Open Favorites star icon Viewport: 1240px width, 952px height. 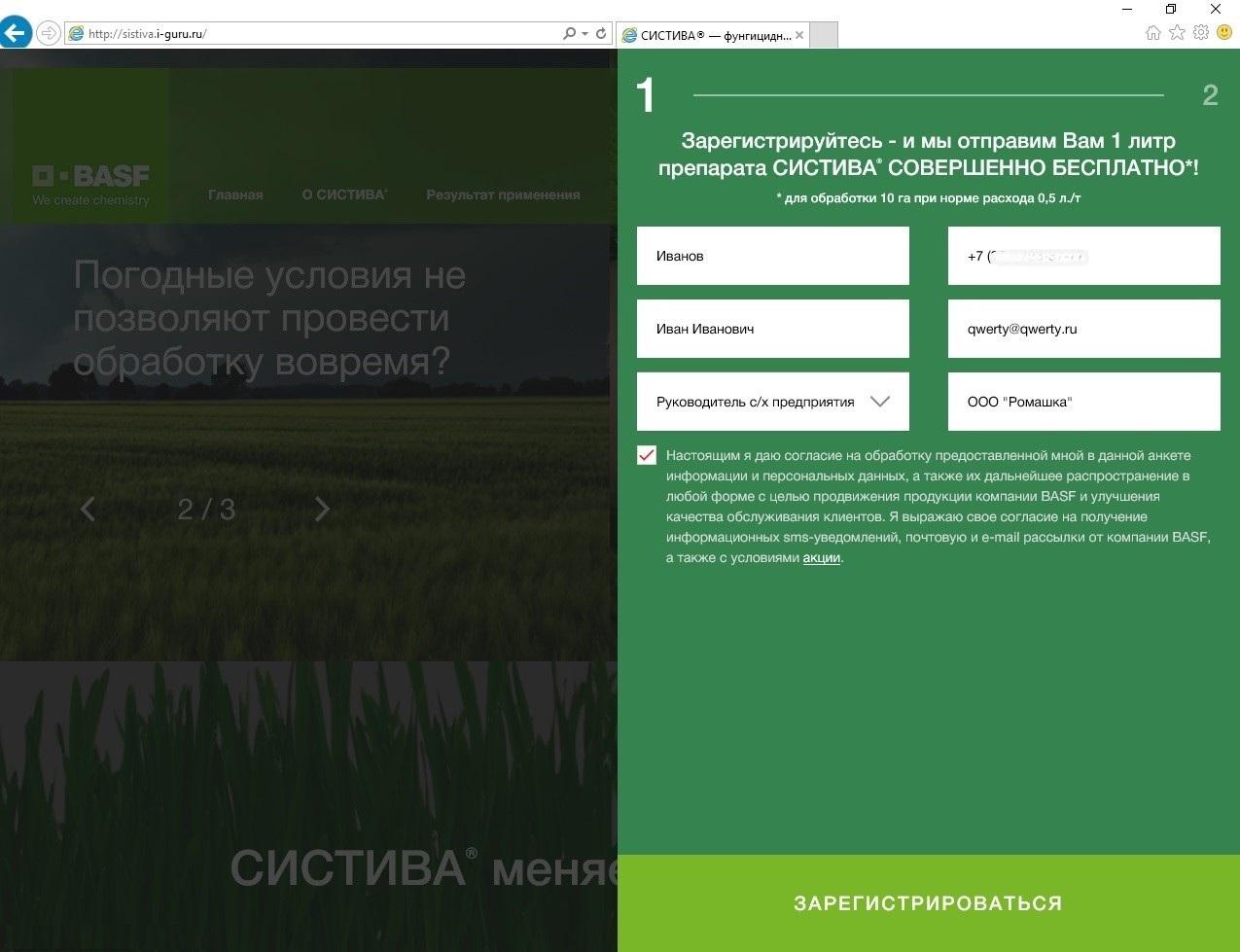[x=1177, y=33]
